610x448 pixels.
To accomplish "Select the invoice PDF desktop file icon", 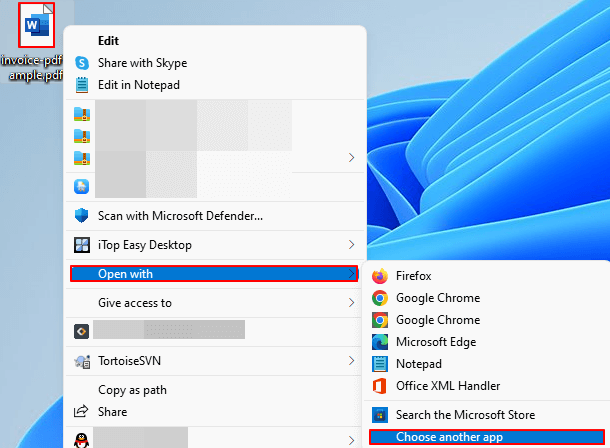I will (37, 25).
